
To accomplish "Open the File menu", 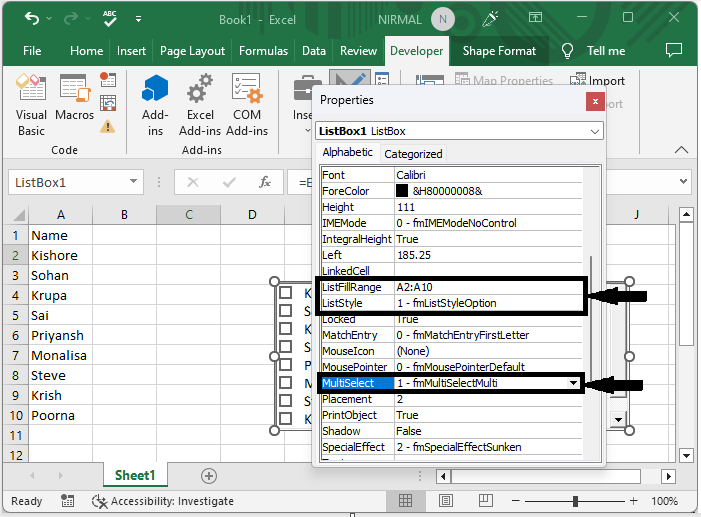I will [x=32, y=51].
